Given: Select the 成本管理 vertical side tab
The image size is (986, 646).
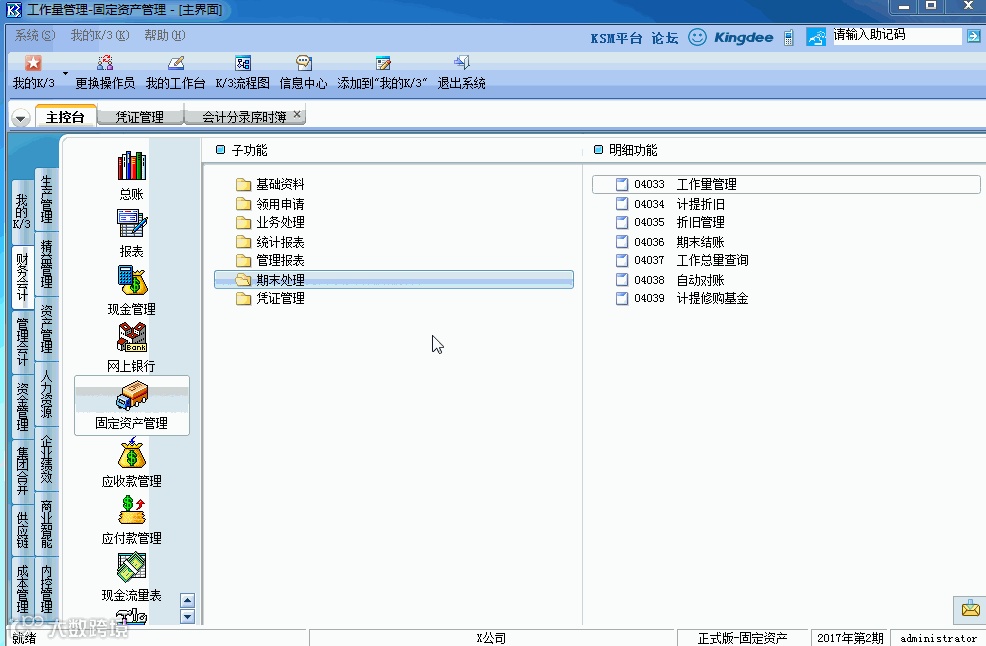Looking at the screenshot, I should [x=23, y=589].
